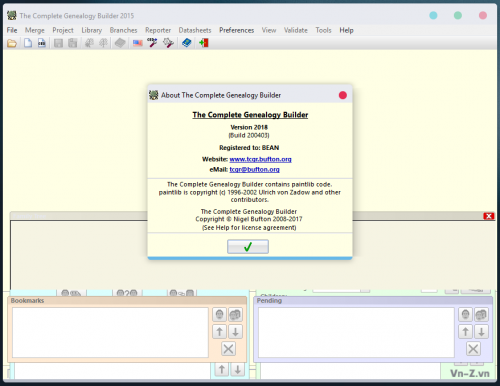Click the grey book library toolbar icon
The height and width of the screenshot is (386, 500).
click(120, 43)
